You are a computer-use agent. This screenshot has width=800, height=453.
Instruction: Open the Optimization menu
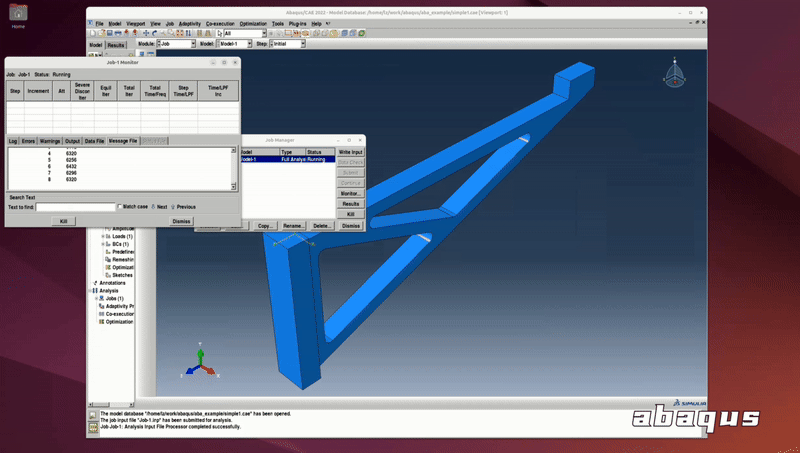point(253,23)
